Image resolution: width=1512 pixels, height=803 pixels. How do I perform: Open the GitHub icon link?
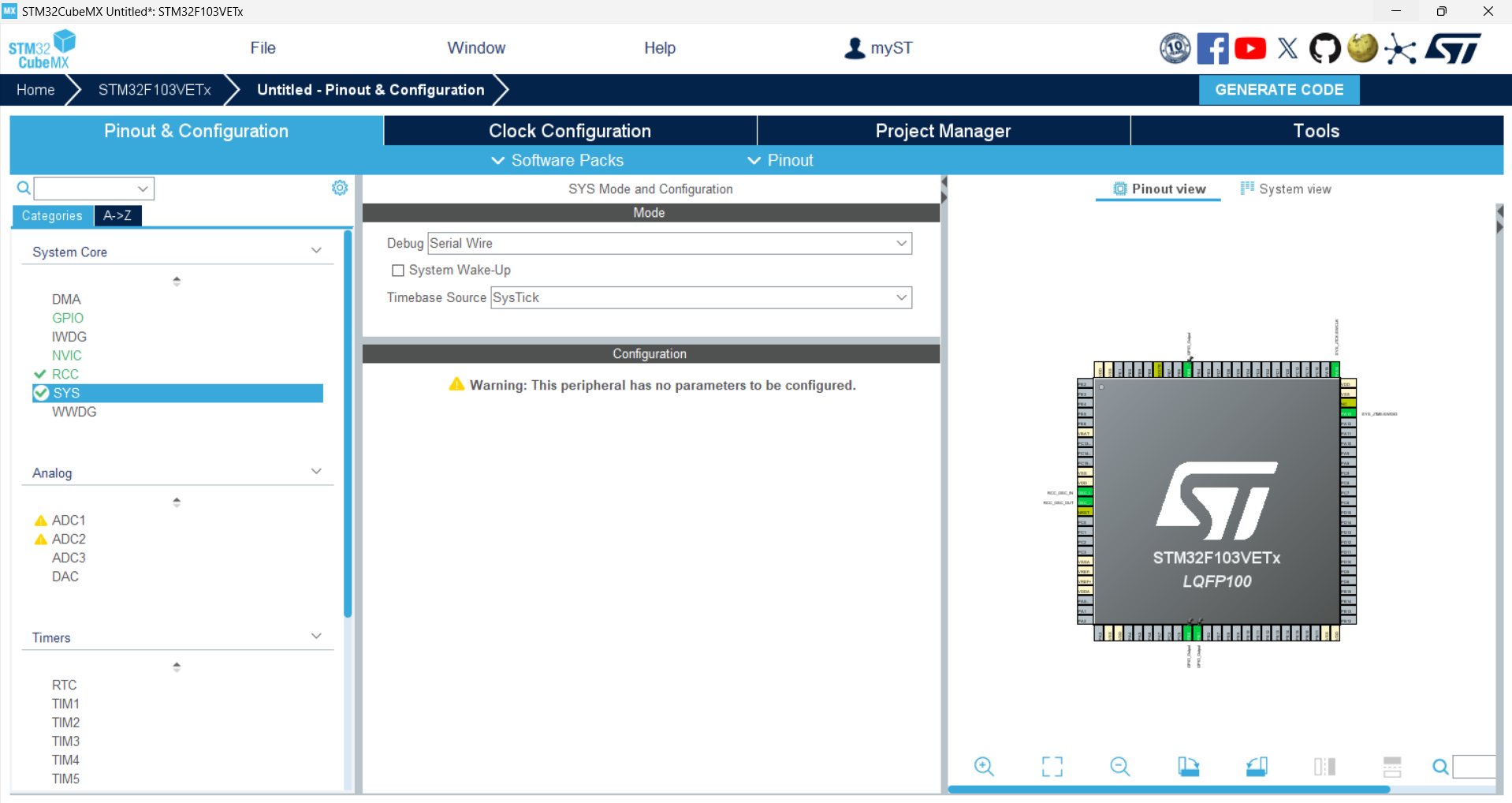click(x=1325, y=48)
